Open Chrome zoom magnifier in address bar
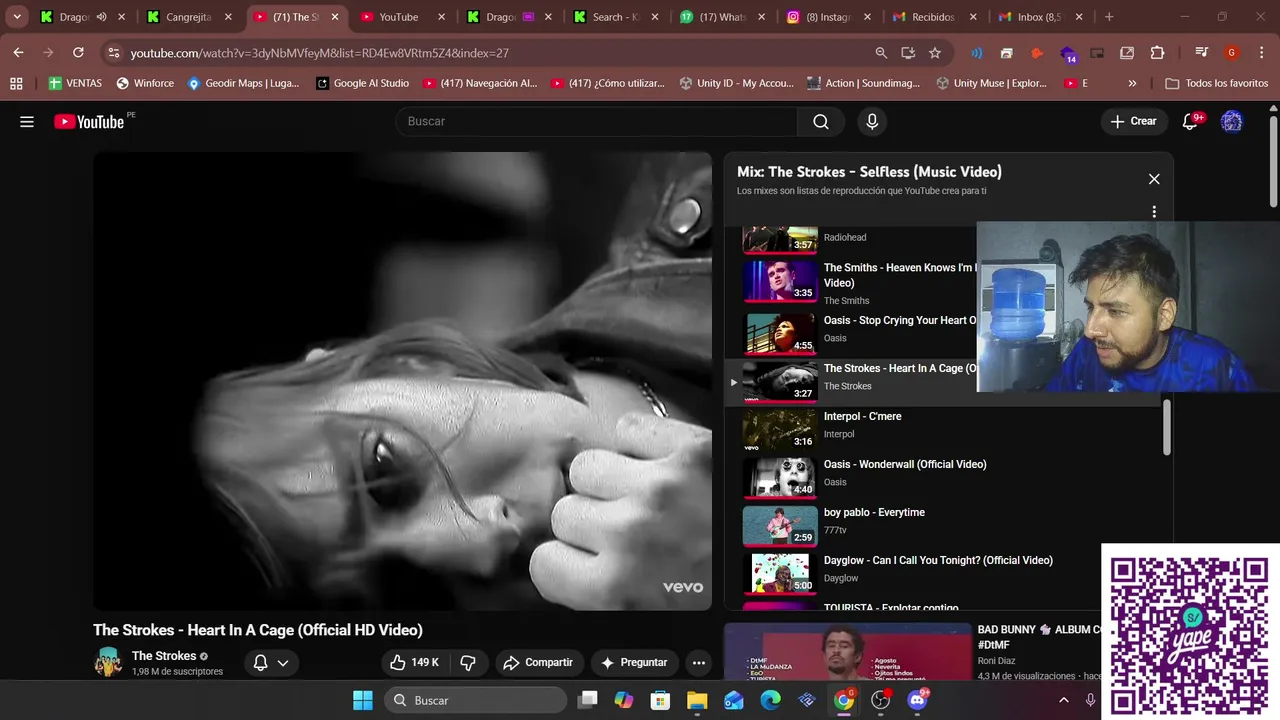Image resolution: width=1280 pixels, height=720 pixels. click(881, 53)
